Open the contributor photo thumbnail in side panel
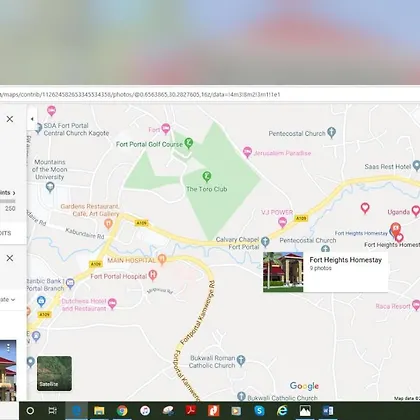This screenshot has width=420, height=420. [x=8, y=370]
